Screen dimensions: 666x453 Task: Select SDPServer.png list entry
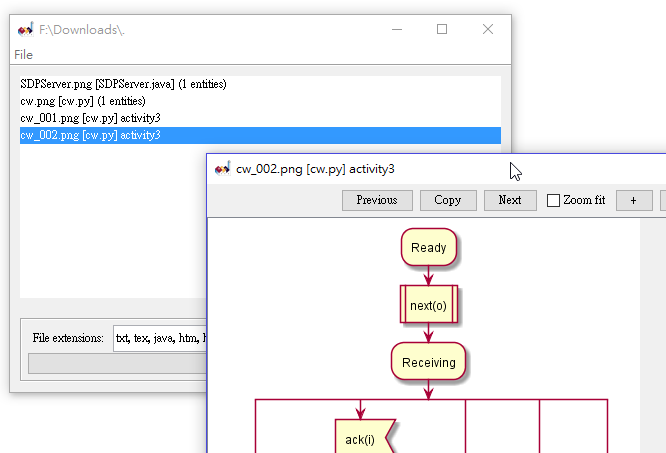tap(260, 84)
